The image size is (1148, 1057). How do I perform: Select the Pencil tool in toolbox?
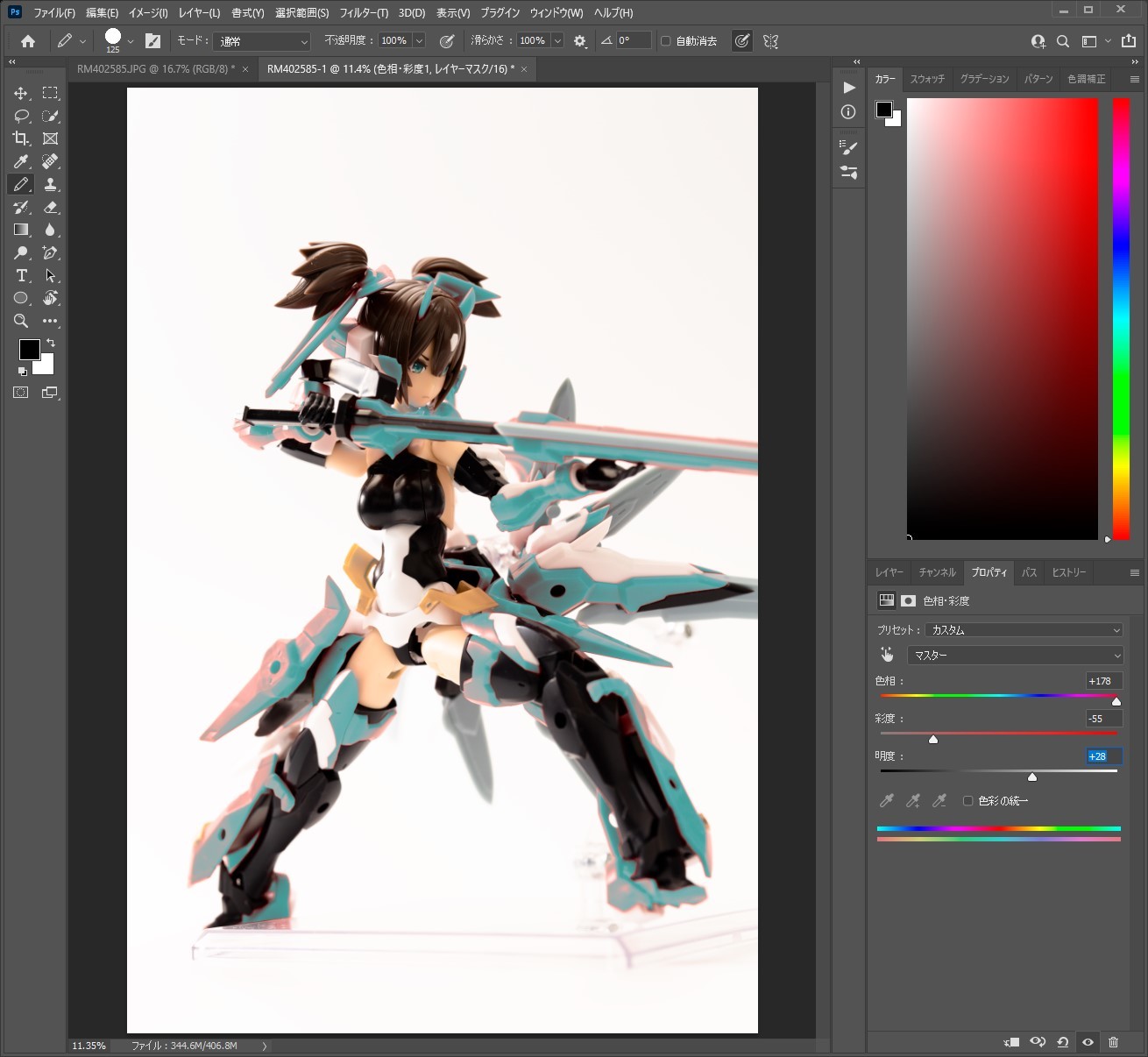pyautogui.click(x=21, y=184)
